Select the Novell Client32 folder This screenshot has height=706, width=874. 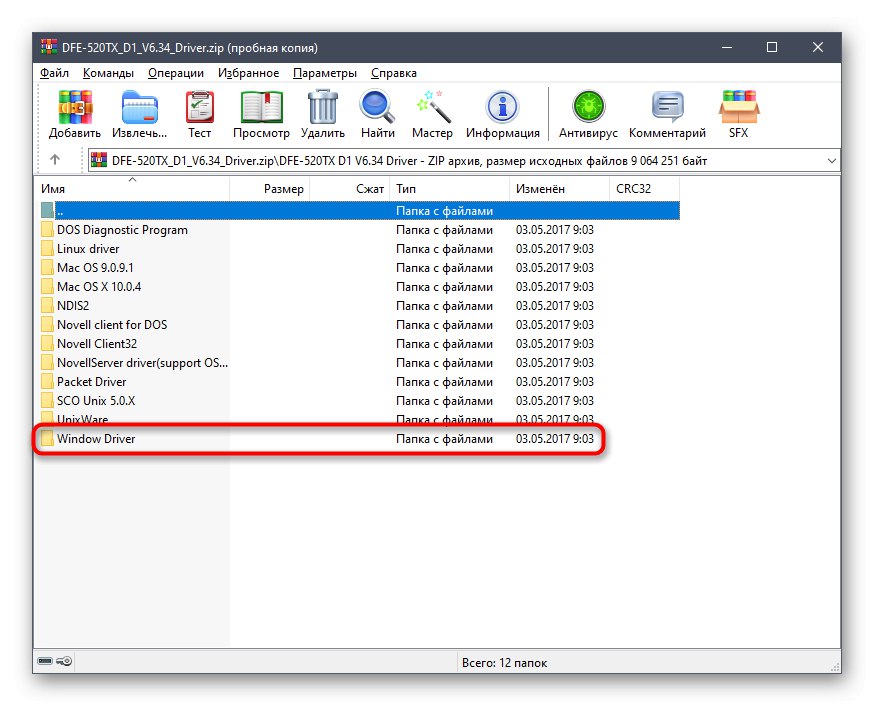click(97, 343)
